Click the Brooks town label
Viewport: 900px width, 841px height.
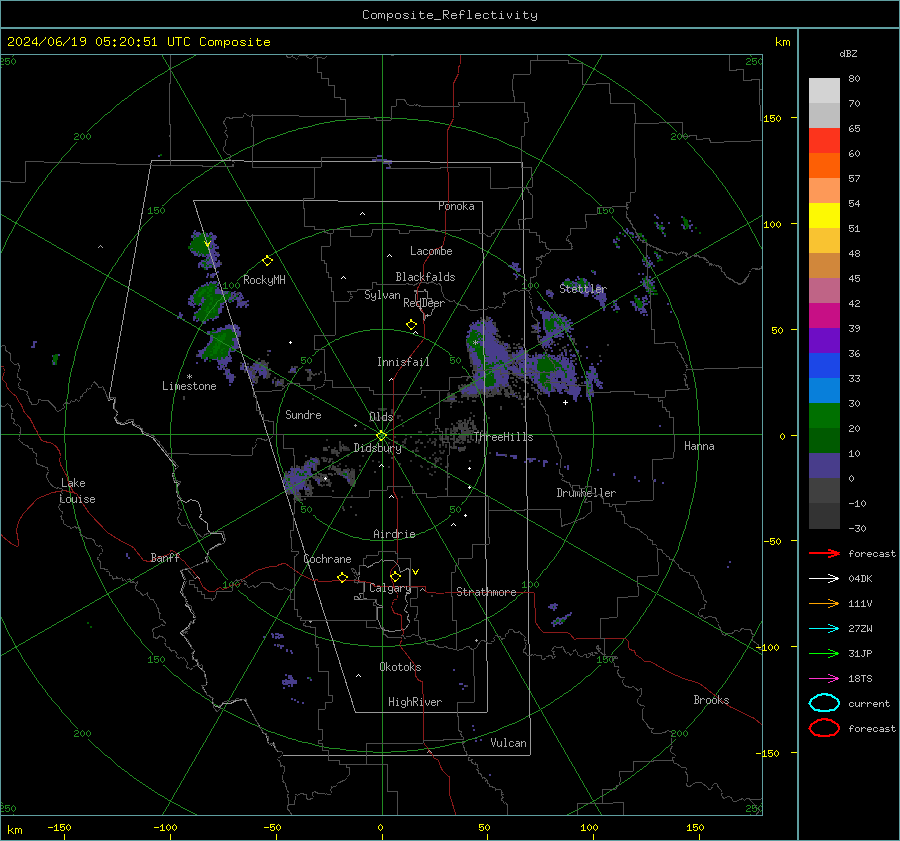coord(711,700)
